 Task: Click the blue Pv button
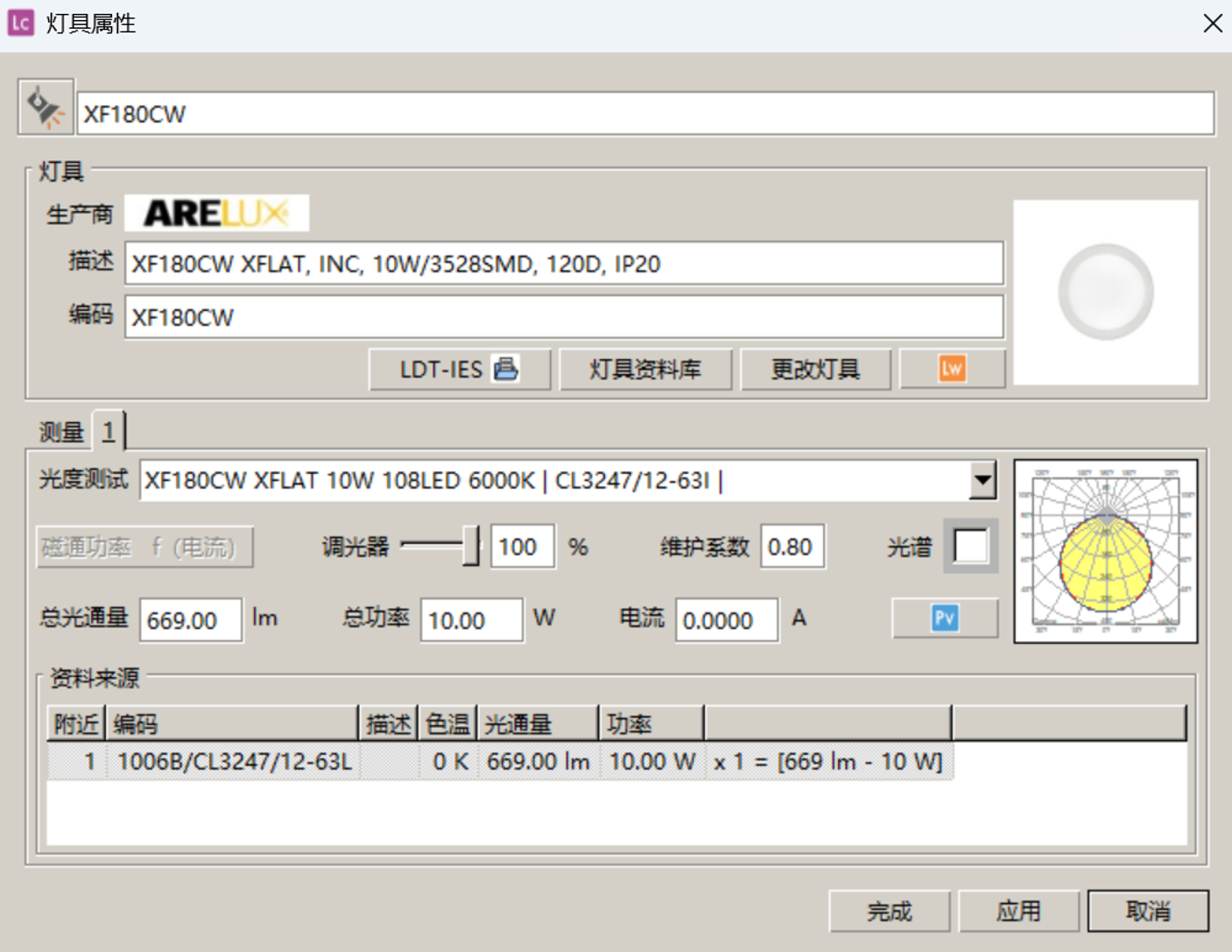tap(944, 618)
